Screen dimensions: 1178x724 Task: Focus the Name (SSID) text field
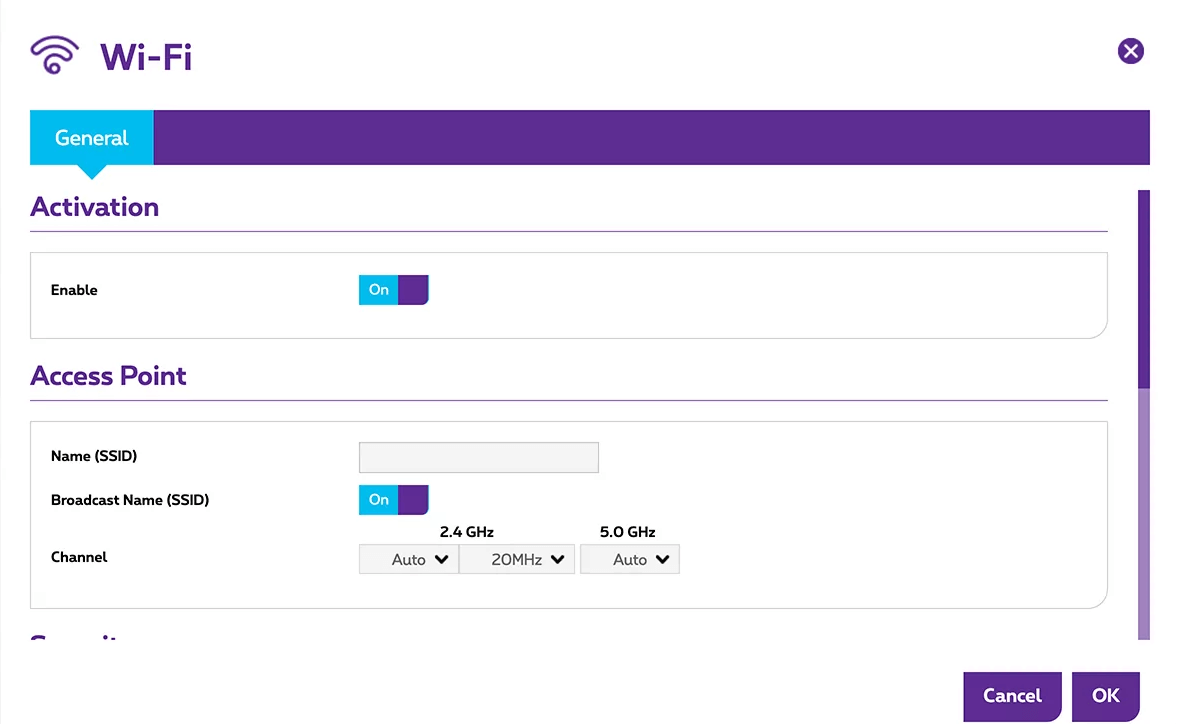(x=478, y=458)
